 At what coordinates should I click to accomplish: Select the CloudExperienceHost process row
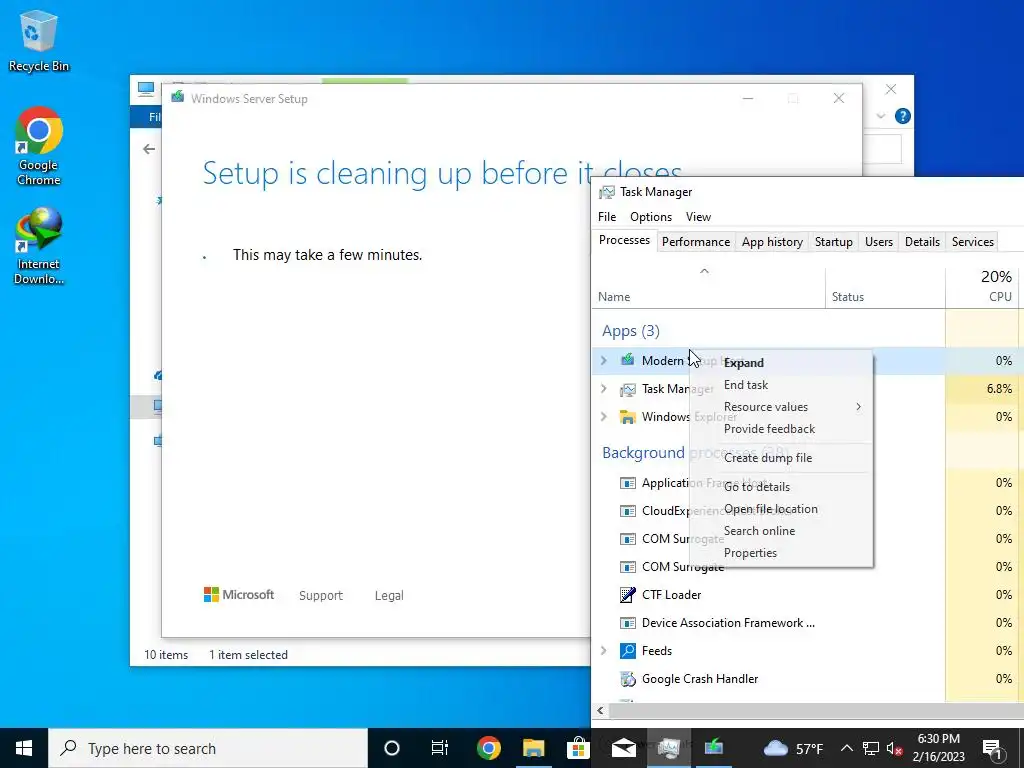[x=808, y=511]
